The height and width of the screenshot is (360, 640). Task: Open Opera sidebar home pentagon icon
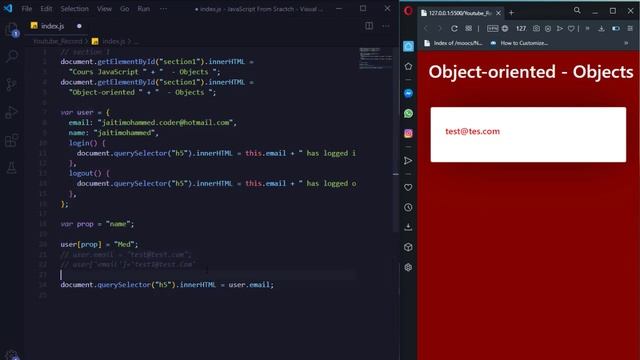pyautogui.click(x=408, y=66)
